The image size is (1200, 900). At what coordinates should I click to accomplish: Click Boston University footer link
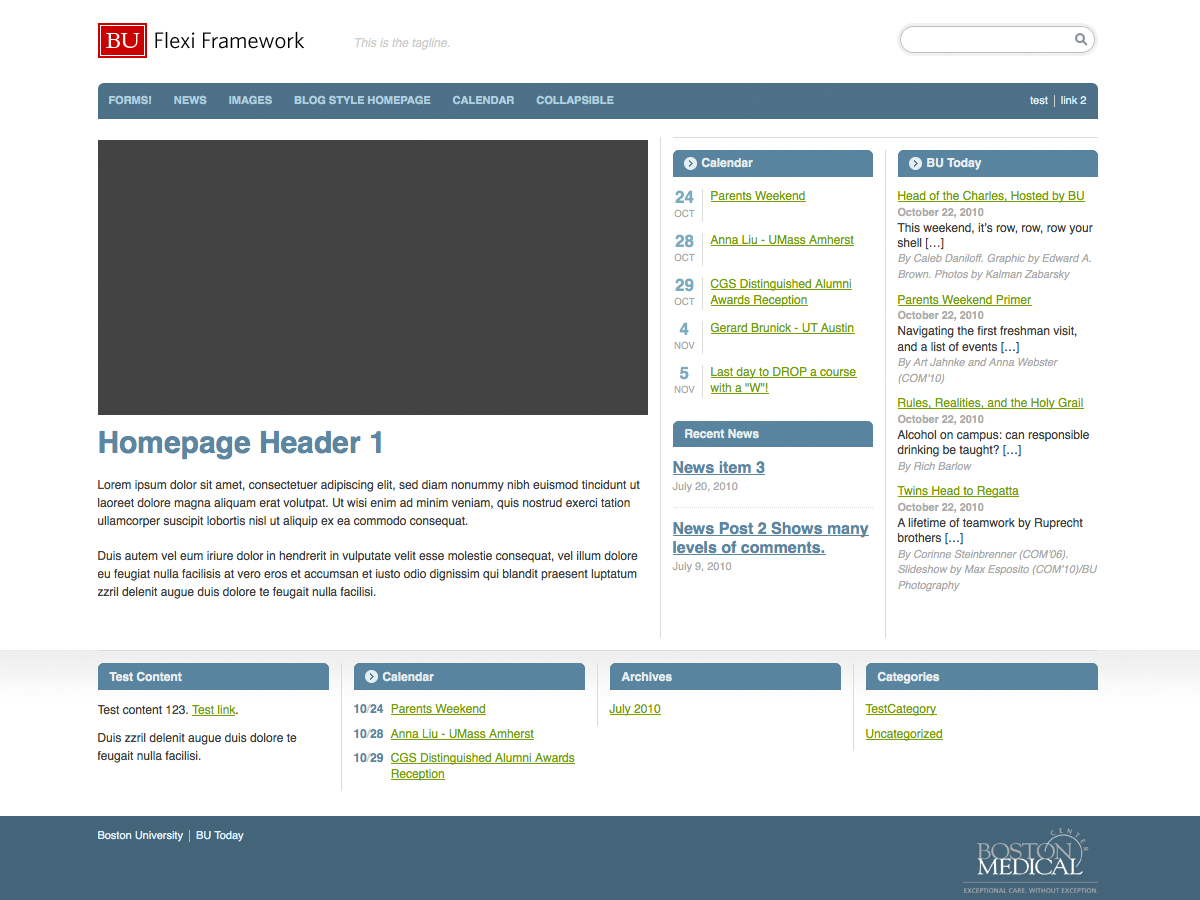tap(140, 835)
